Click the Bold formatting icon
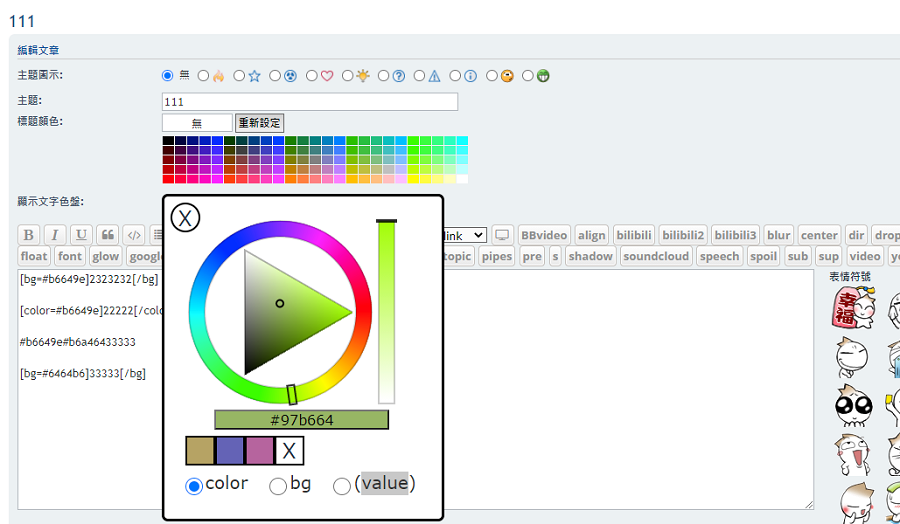900x524 pixels. (x=29, y=235)
